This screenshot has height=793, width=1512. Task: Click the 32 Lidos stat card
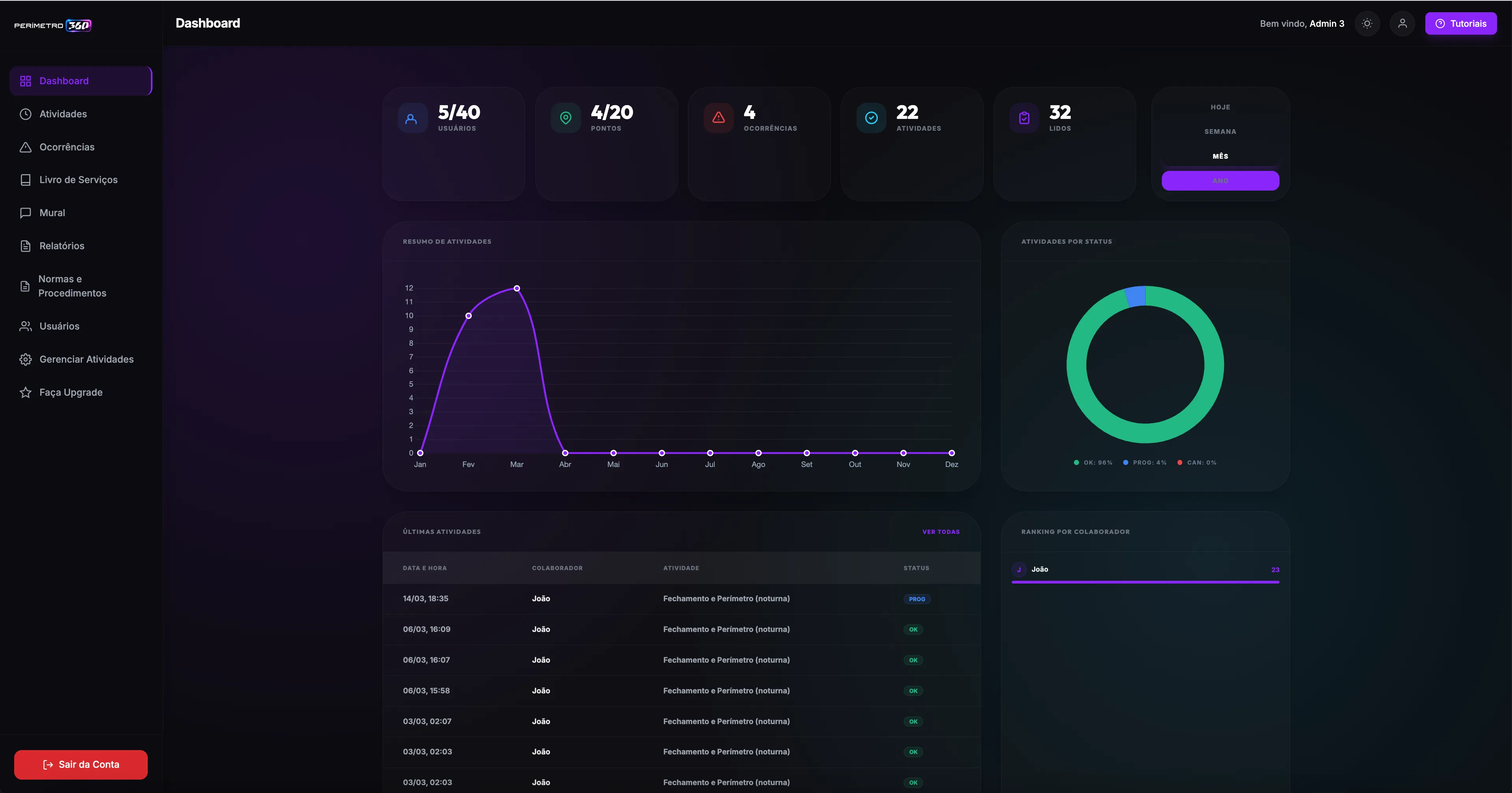pyautogui.click(x=1065, y=144)
